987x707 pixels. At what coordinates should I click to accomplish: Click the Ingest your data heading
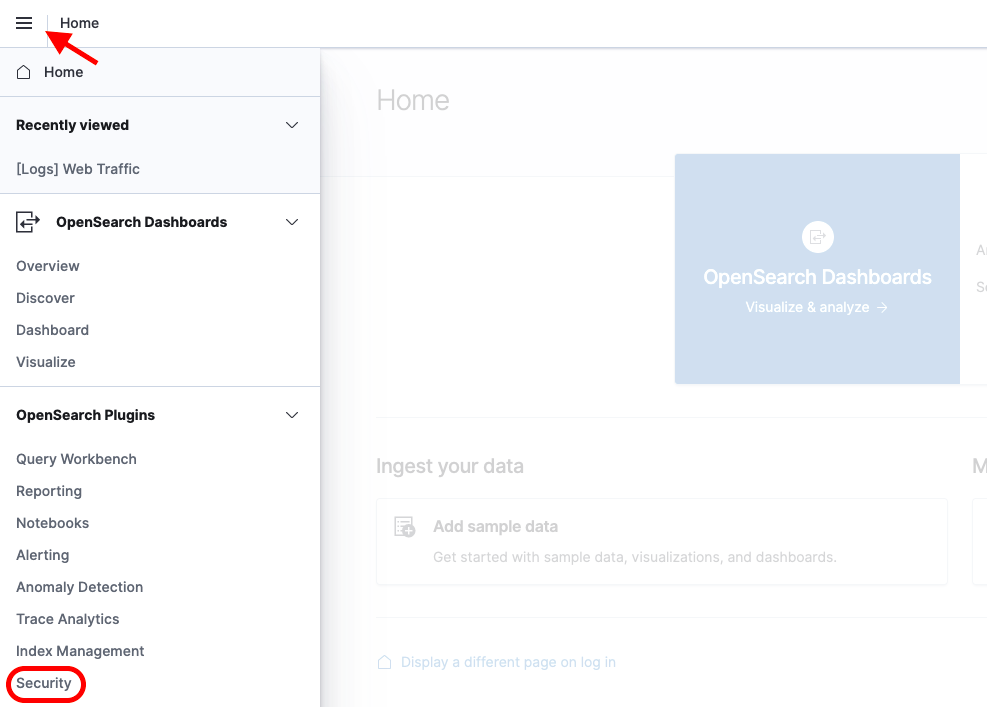[449, 467]
